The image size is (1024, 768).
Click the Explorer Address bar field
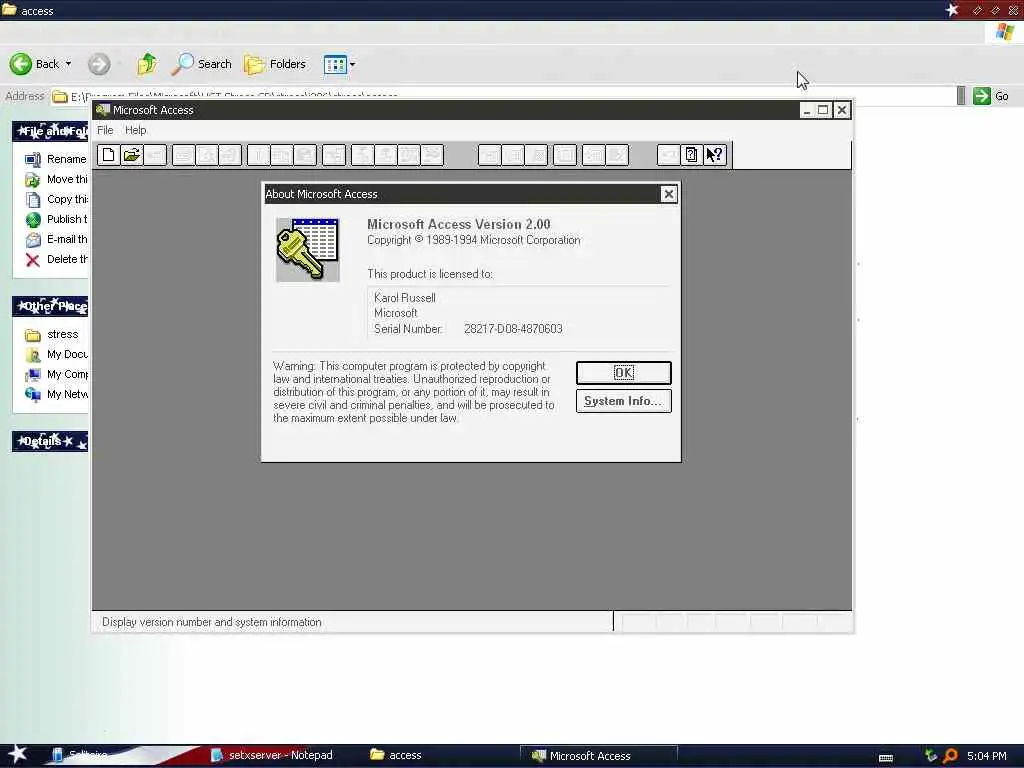click(x=503, y=96)
